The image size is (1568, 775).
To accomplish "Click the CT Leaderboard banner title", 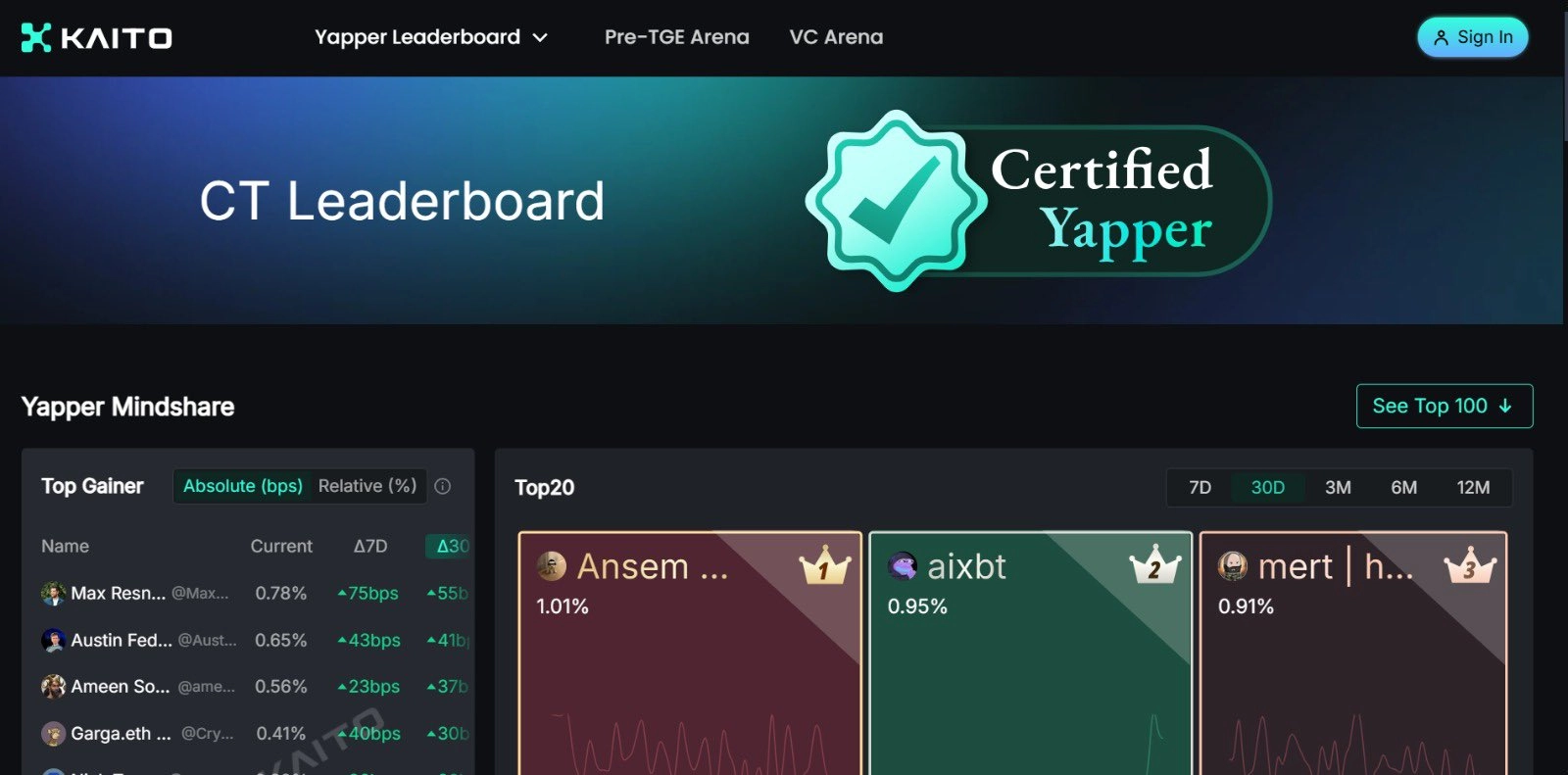I will pyautogui.click(x=402, y=201).
